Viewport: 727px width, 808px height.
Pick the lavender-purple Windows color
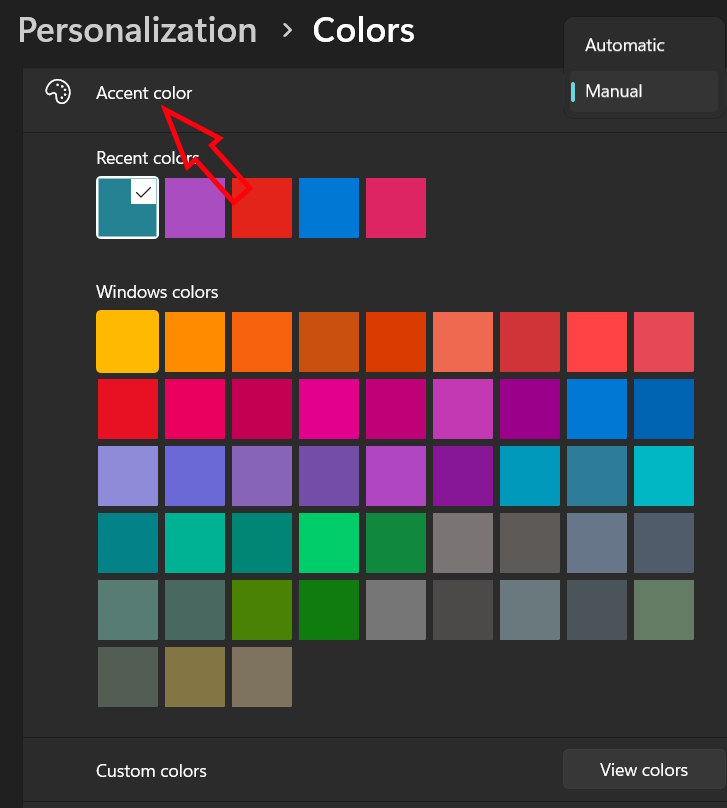coord(127,475)
